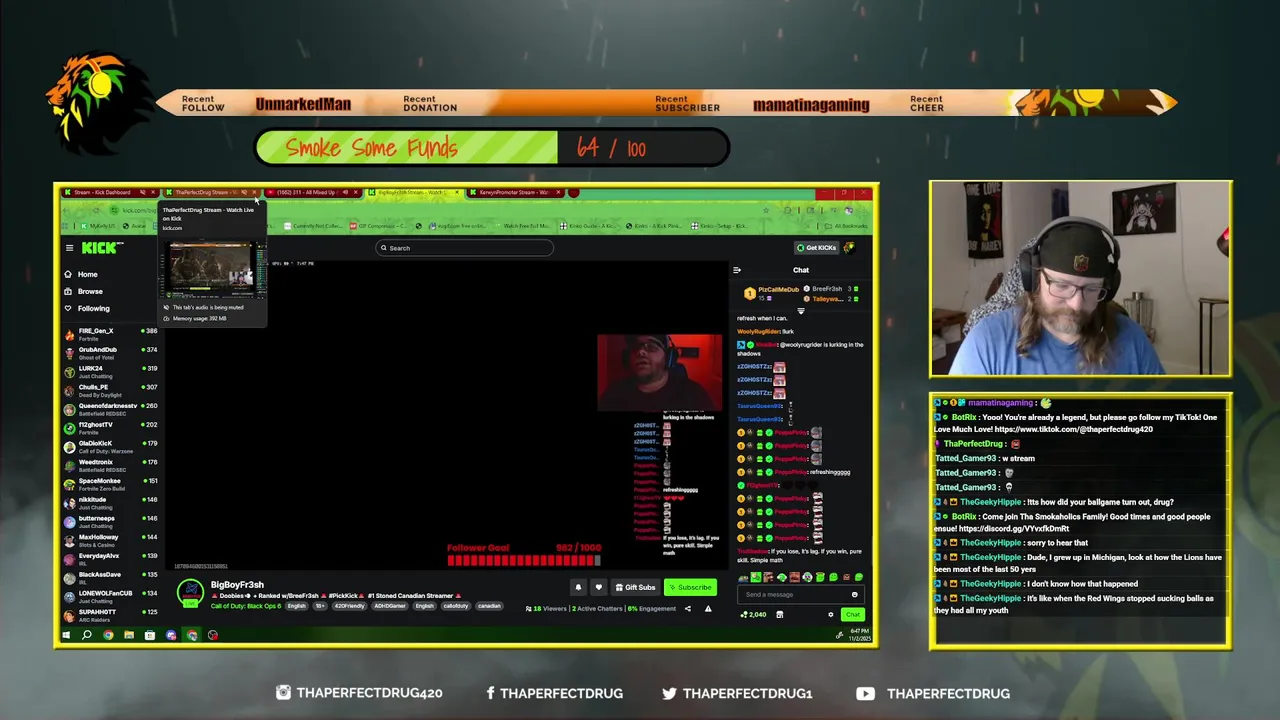
Task: Open FIRE_Gen_X channel in sidebar
Action: pos(110,333)
